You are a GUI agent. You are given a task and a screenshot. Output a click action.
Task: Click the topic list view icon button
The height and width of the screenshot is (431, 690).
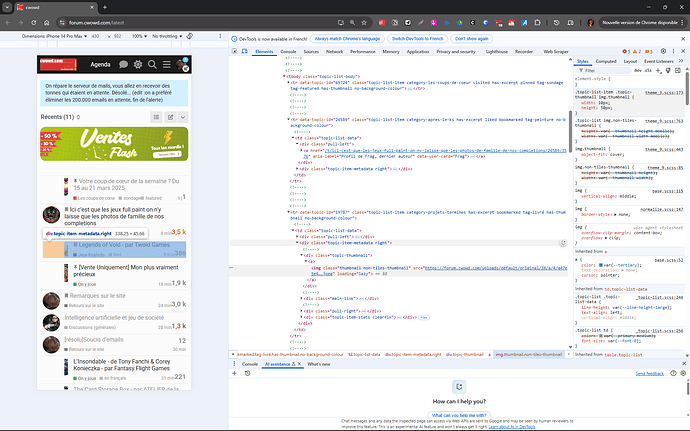156,117
